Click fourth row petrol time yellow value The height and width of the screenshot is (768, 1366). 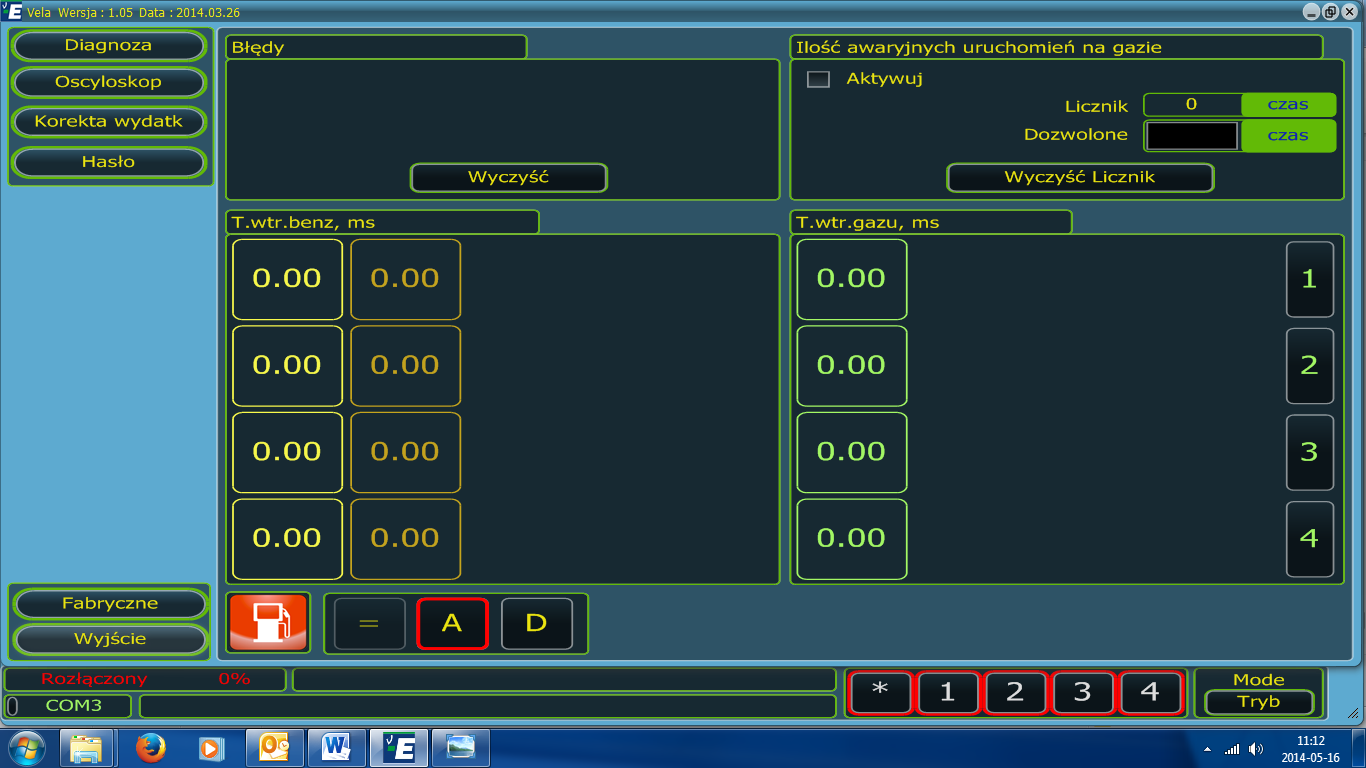(287, 538)
